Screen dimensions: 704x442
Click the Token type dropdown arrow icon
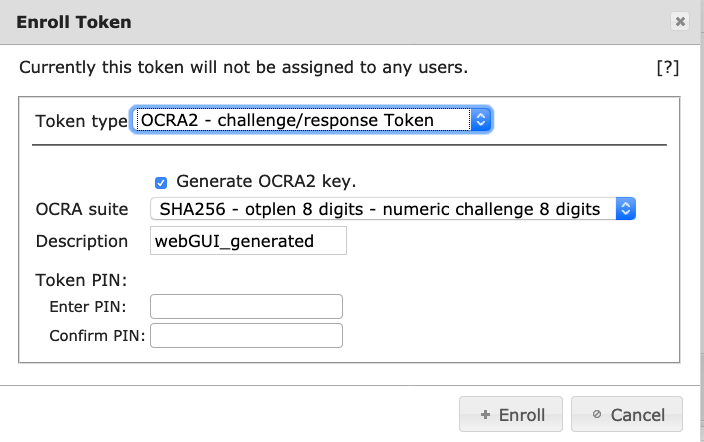coord(481,120)
